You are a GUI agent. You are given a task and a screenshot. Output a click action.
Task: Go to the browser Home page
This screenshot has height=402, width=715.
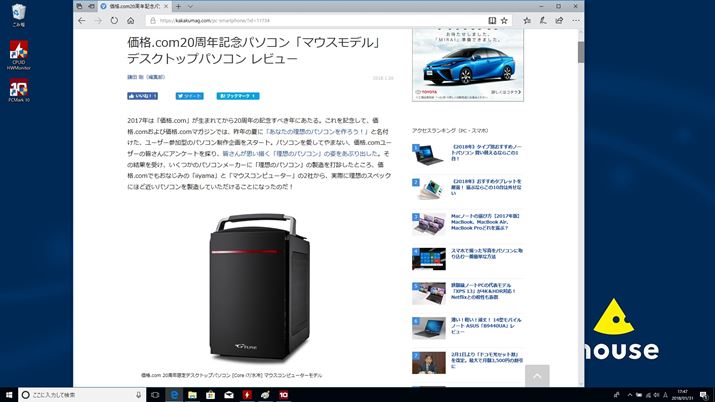pyautogui.click(x=131, y=20)
